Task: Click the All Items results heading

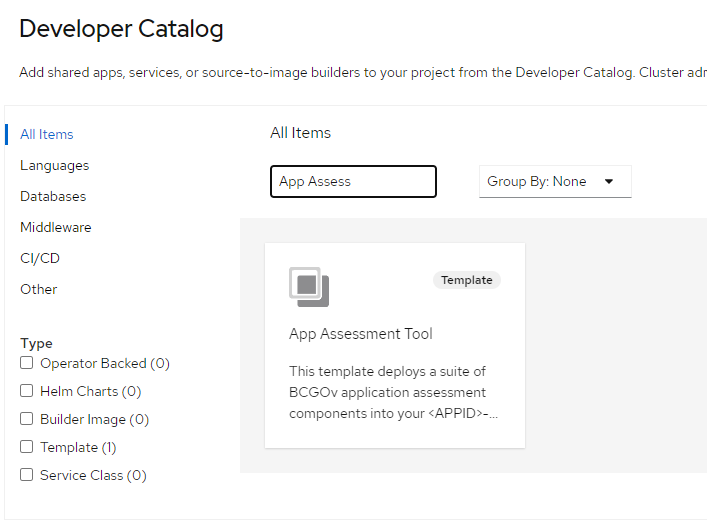Action: (x=300, y=132)
